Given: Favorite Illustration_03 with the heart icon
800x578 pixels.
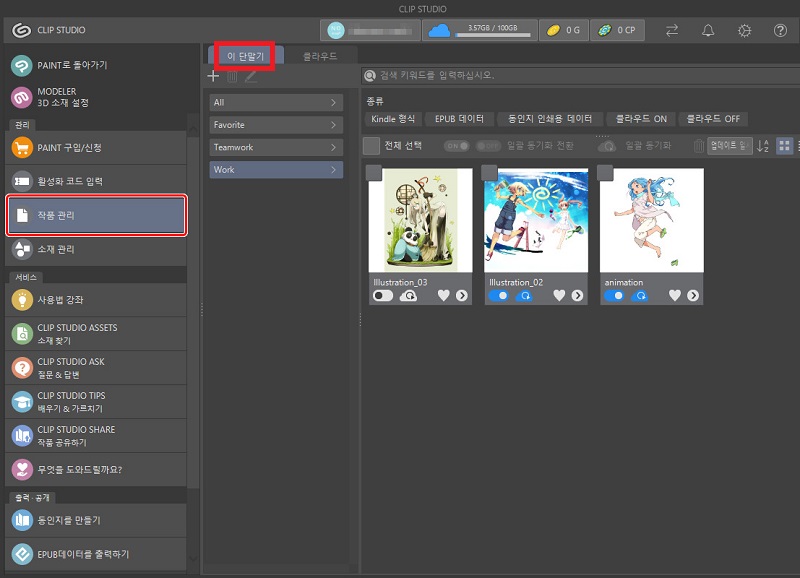Looking at the screenshot, I should click(443, 295).
